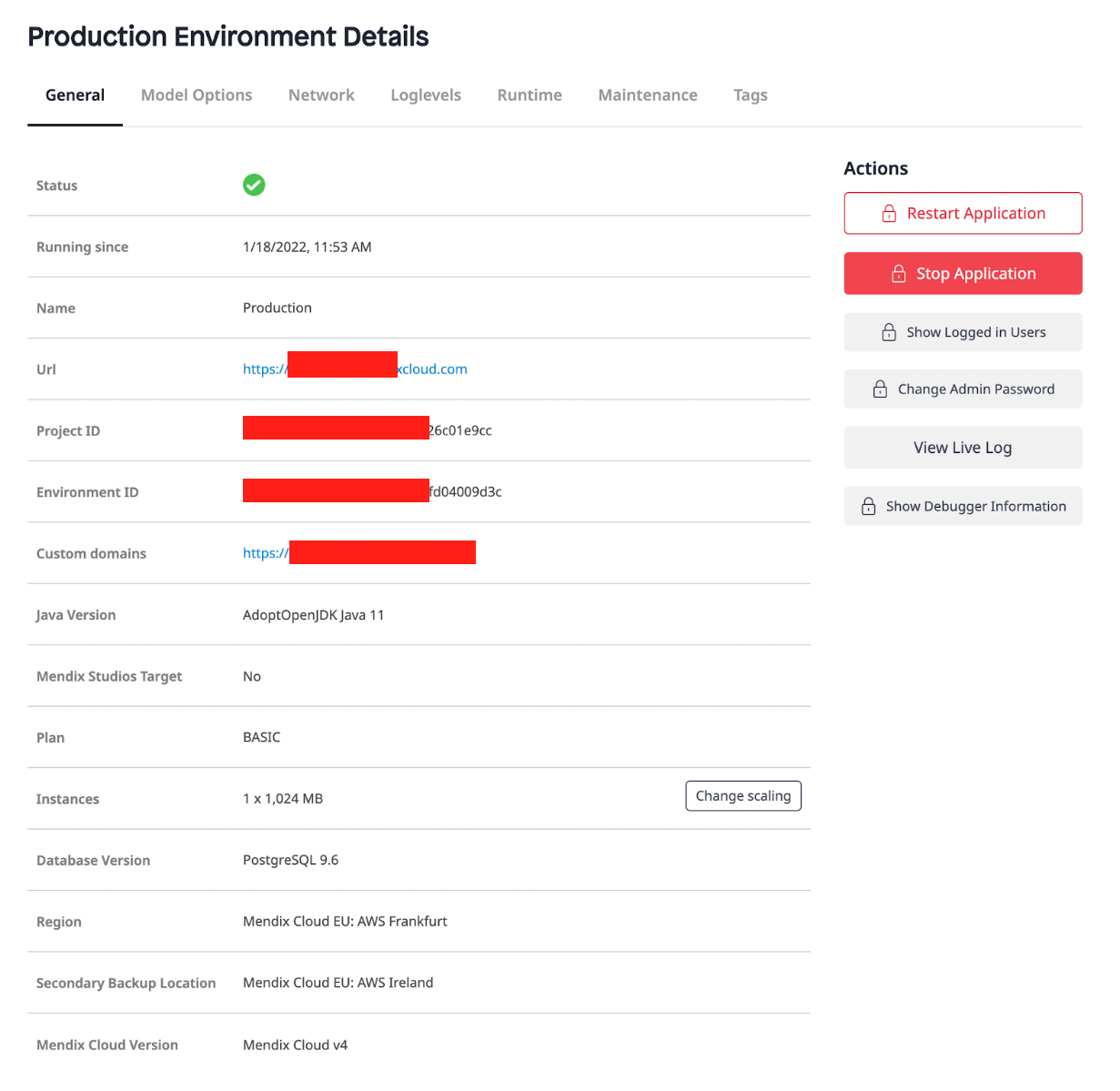Image resolution: width=1120 pixels, height=1091 pixels.
Task: Click the lock icon on Stop Application
Action: (899, 273)
